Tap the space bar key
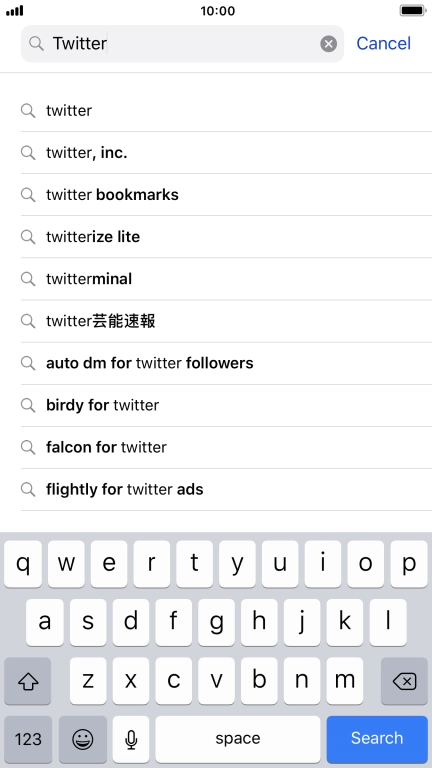The image size is (432, 768). [x=238, y=739]
